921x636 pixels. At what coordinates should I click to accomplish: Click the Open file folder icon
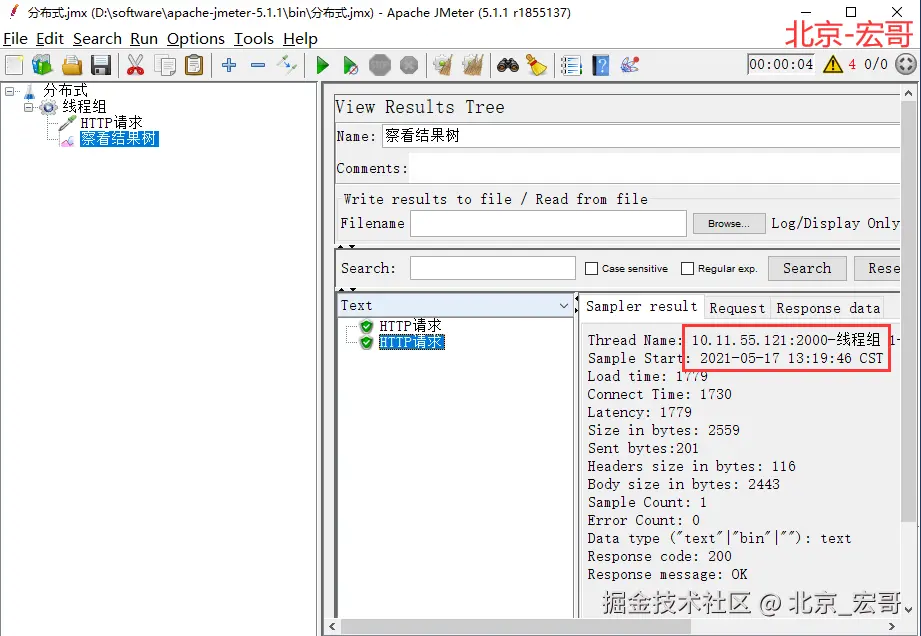(72, 65)
